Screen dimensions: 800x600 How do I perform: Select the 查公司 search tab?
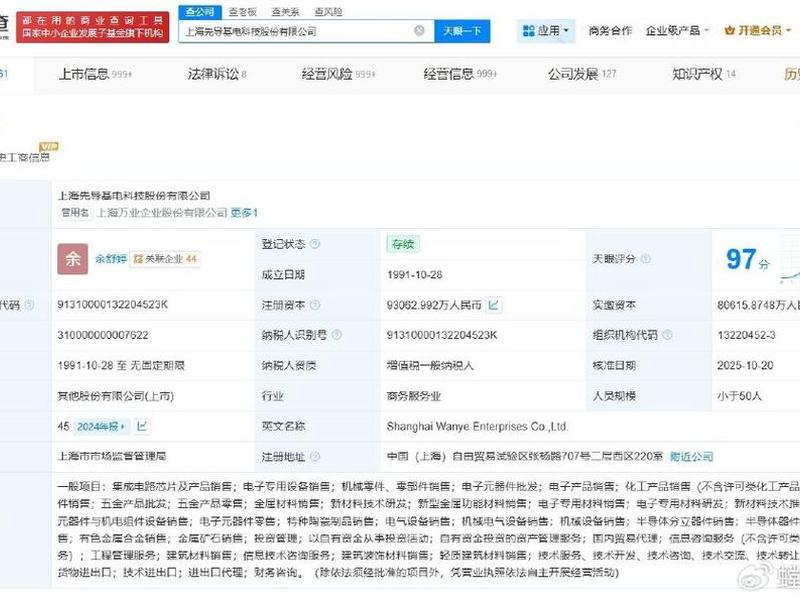tap(199, 12)
